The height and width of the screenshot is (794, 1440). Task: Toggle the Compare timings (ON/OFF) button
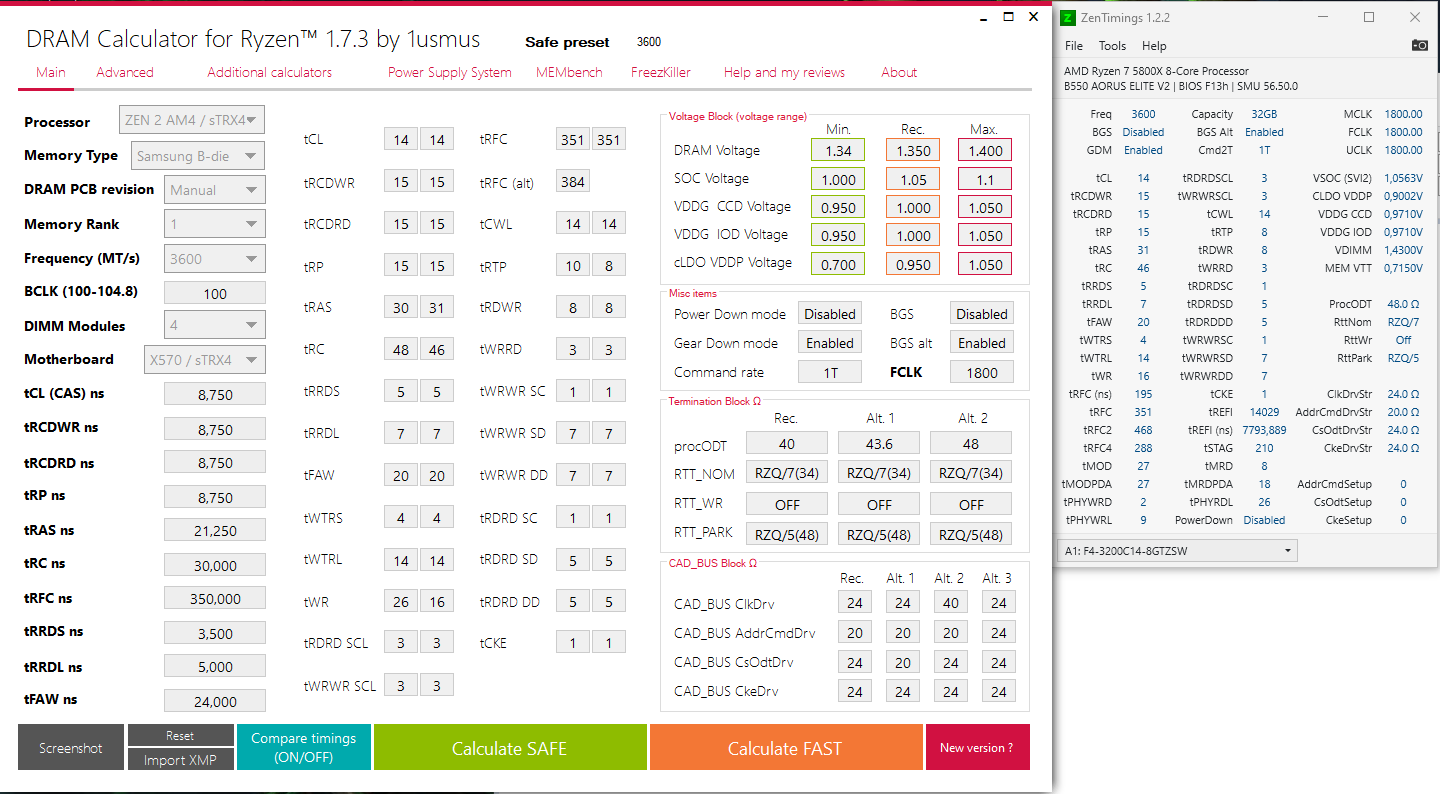[x=304, y=748]
